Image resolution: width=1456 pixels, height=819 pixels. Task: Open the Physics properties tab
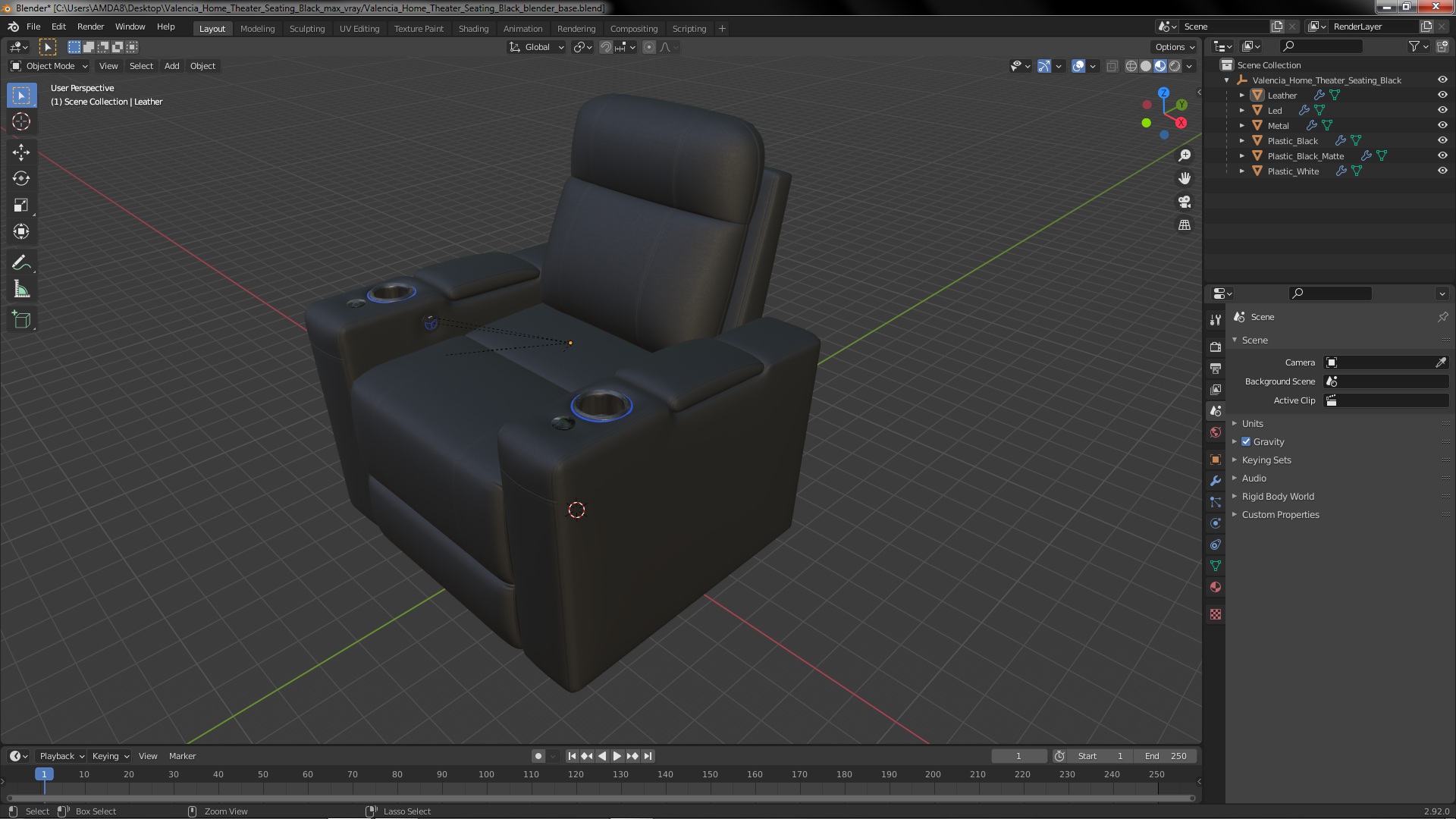pos(1216,523)
